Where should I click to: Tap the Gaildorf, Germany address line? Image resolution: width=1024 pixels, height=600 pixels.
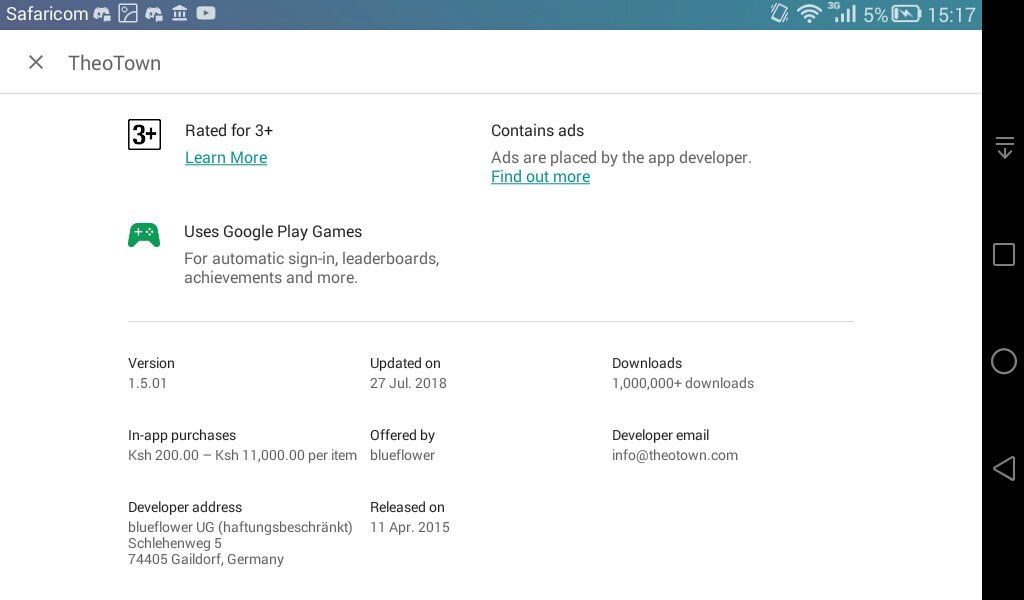[206, 559]
